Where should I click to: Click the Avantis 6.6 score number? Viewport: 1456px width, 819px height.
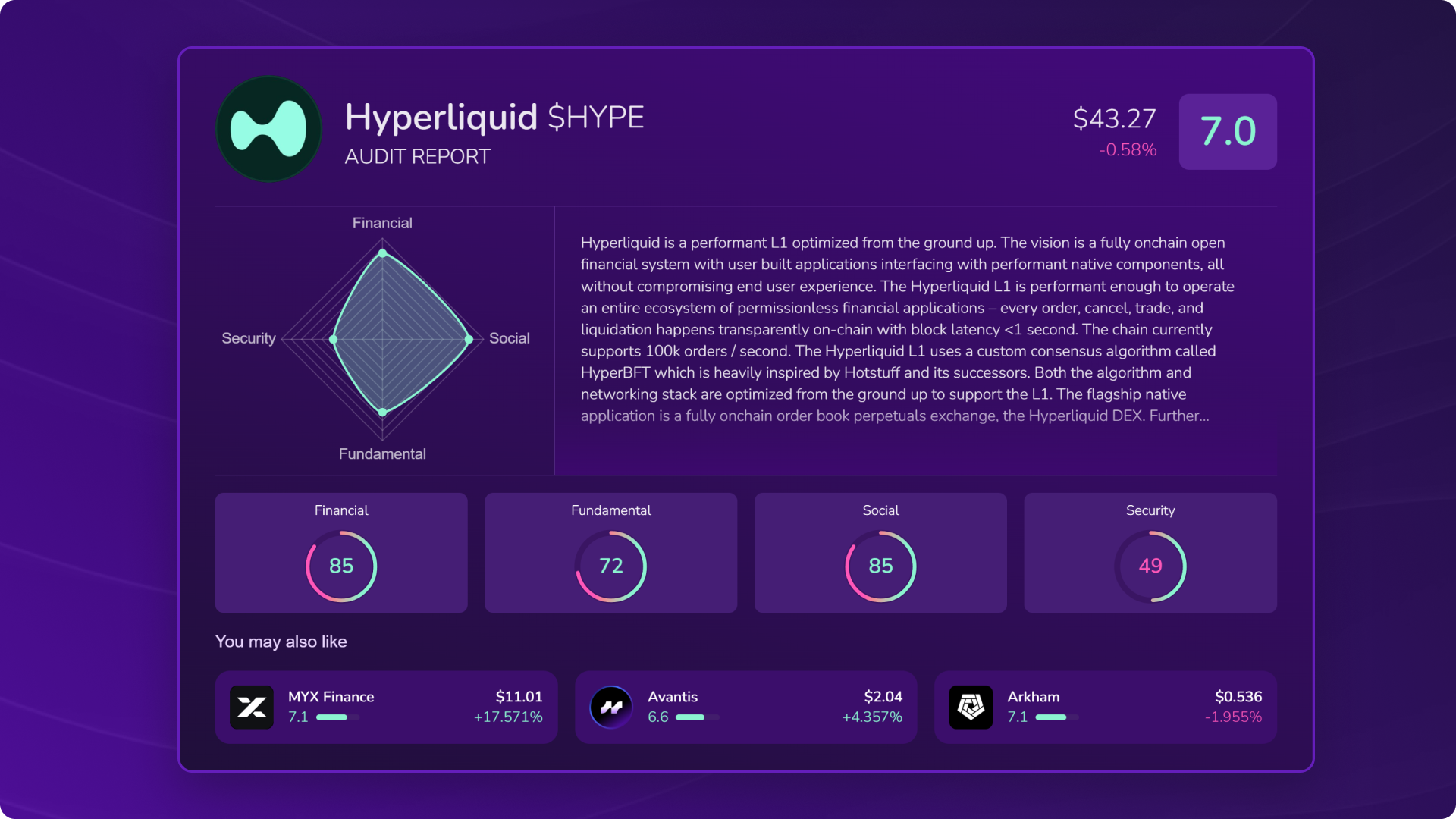pyautogui.click(x=658, y=717)
